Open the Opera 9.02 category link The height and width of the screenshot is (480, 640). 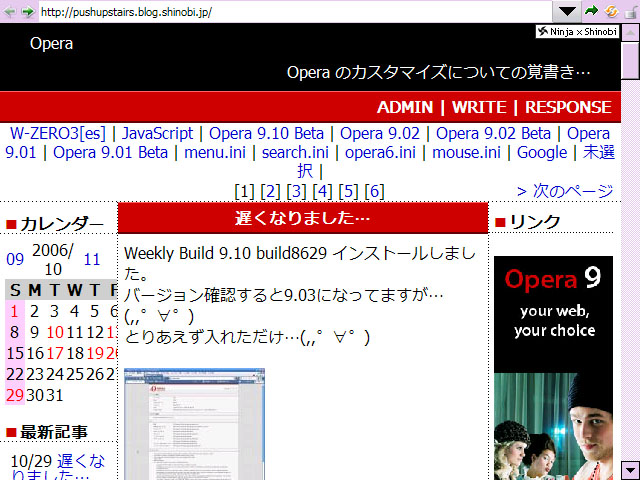point(380,133)
